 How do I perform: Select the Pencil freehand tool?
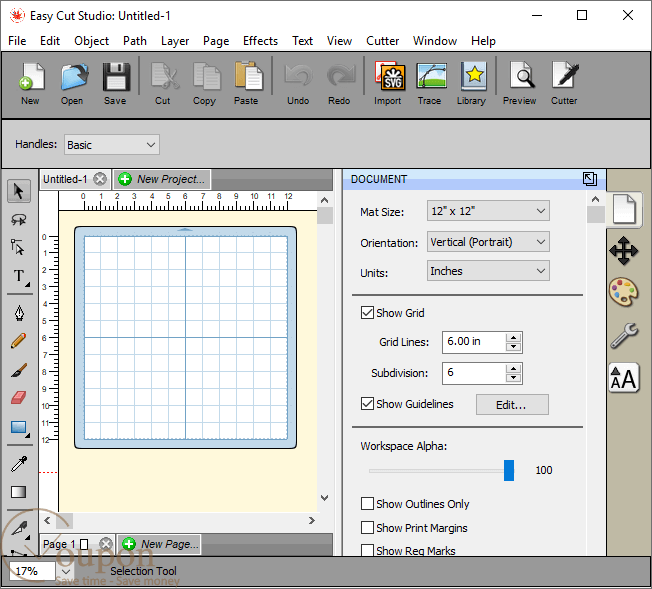(19, 341)
